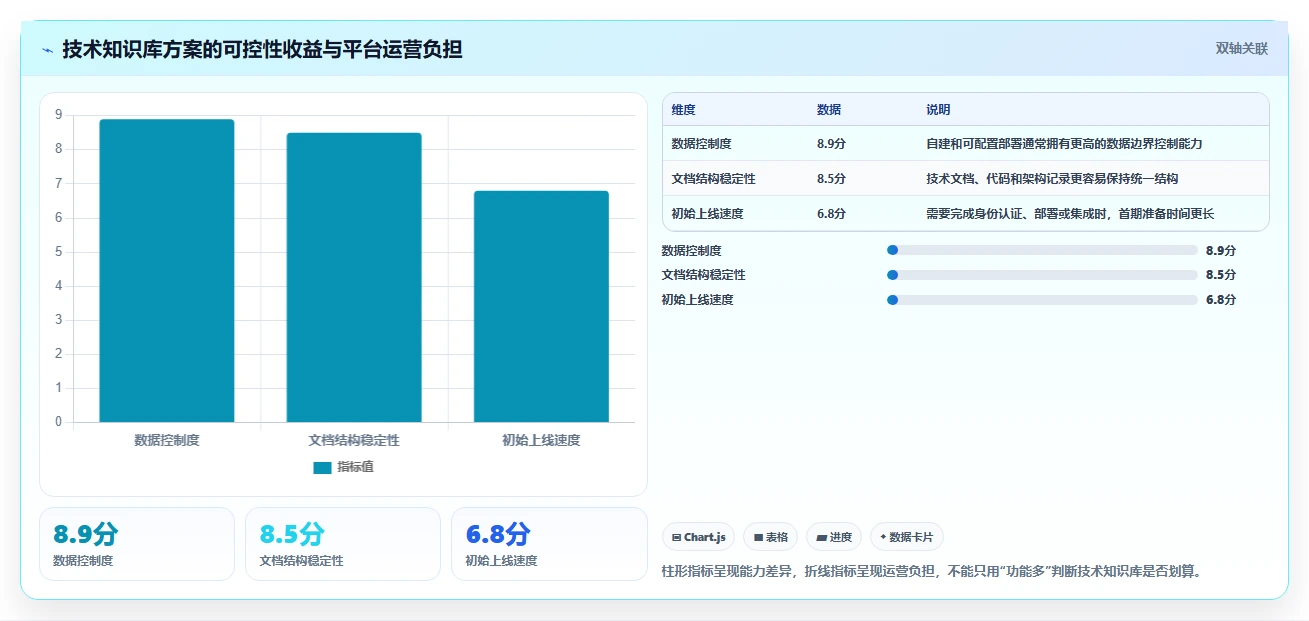Click the 文档结构稳定性 bar in chart

pos(354,277)
